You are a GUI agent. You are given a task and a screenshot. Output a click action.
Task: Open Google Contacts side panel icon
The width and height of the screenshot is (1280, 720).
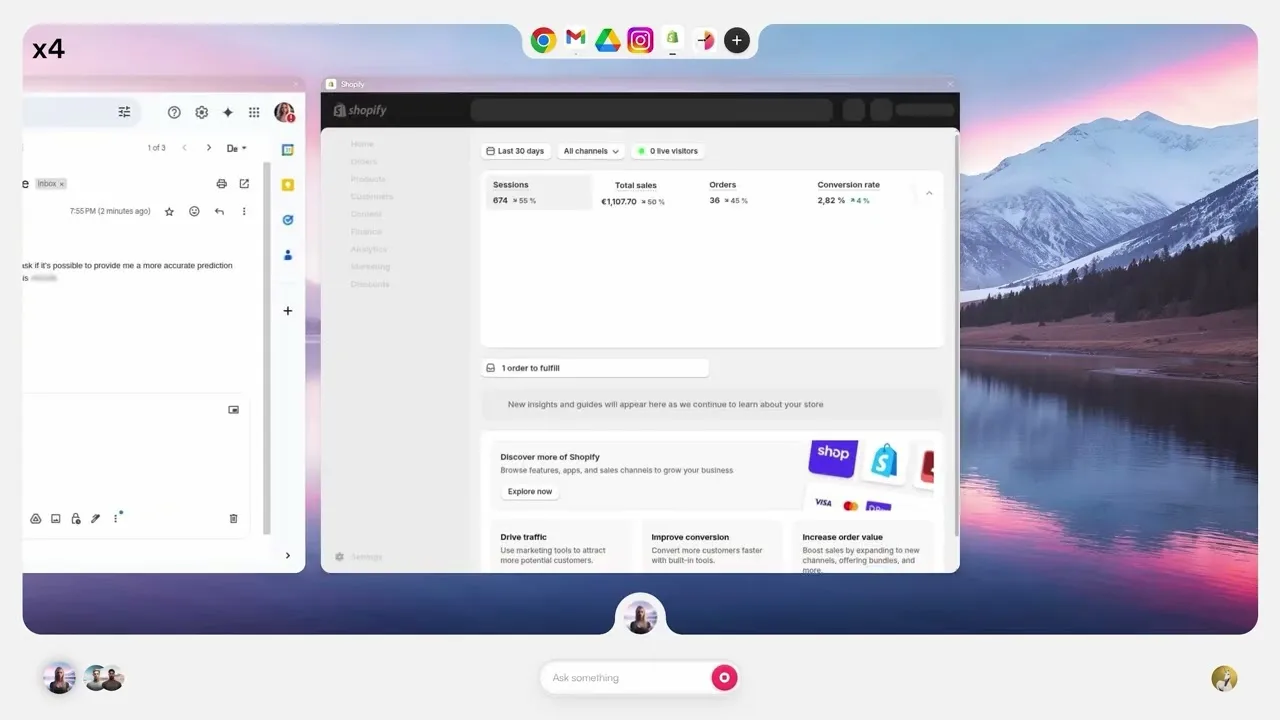point(288,255)
